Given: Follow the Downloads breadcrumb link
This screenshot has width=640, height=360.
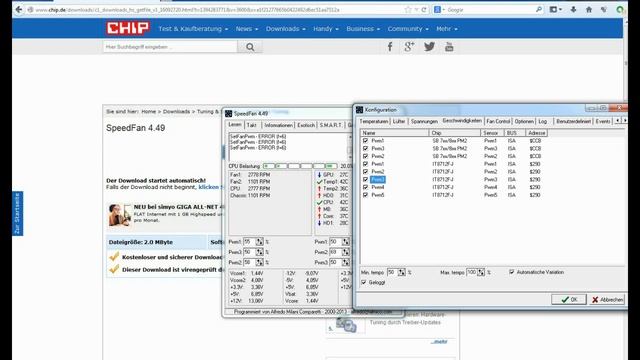Looking at the screenshot, I should 176,111.
